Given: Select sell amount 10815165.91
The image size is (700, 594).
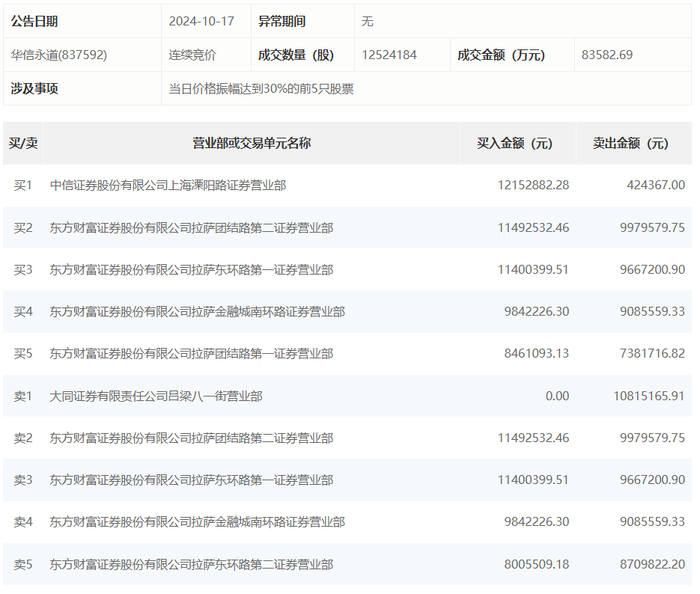Looking at the screenshot, I should 649,396.
